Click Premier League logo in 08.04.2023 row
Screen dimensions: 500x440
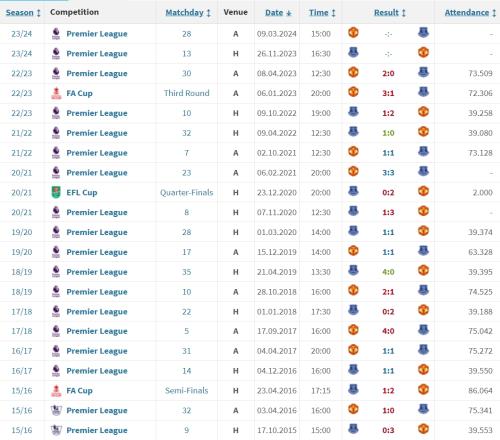coord(56,73)
